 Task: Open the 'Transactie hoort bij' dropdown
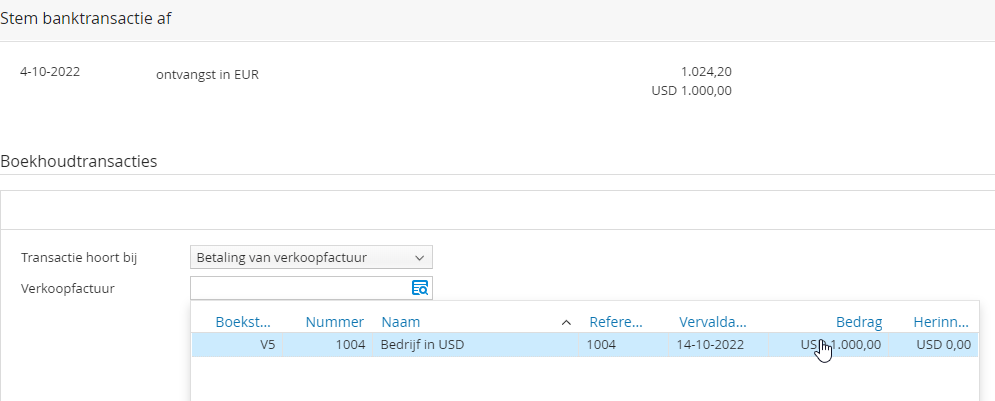coord(311,257)
